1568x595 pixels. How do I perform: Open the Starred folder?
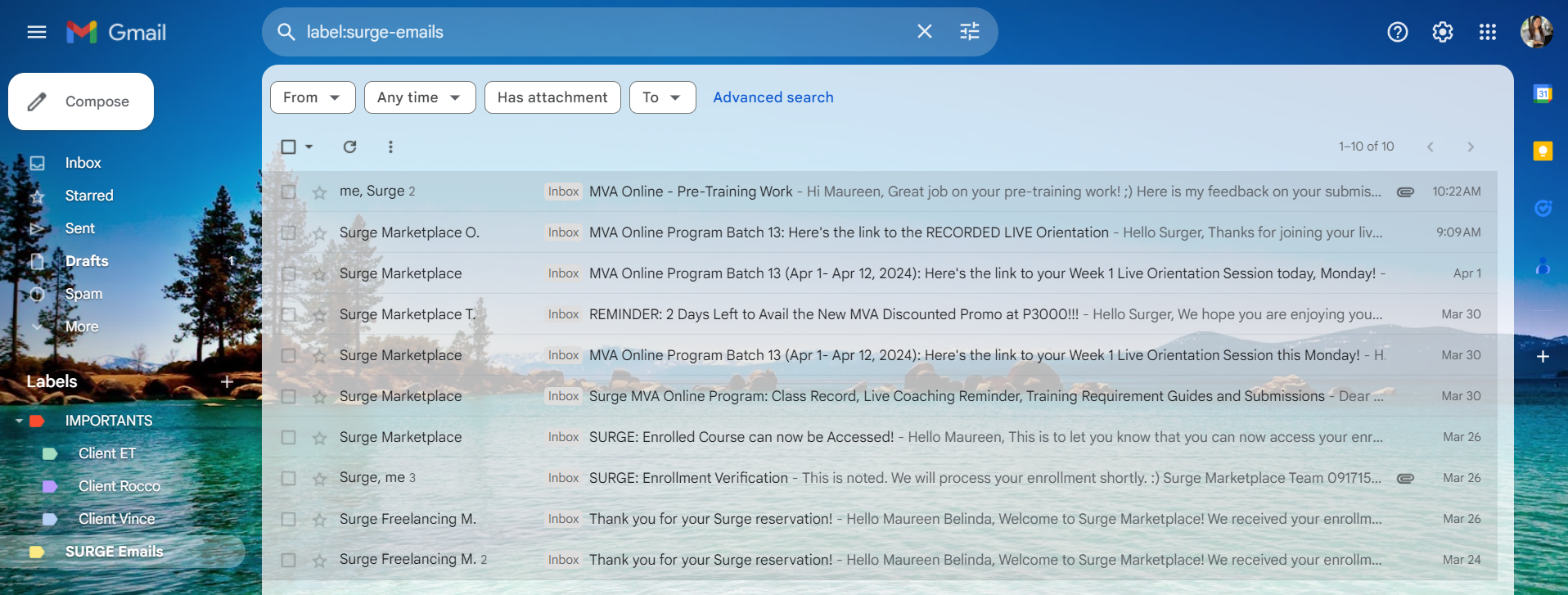(89, 196)
